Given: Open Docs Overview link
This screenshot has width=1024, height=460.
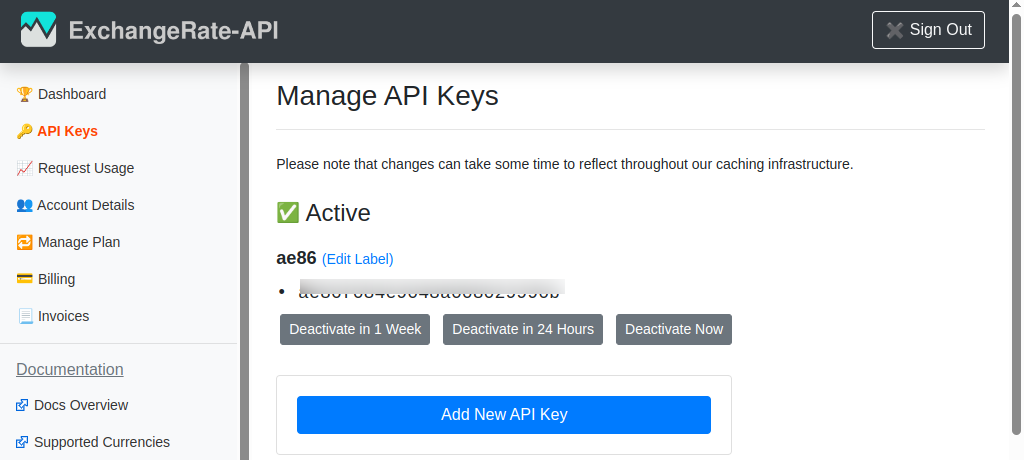Looking at the screenshot, I should pos(81,405).
